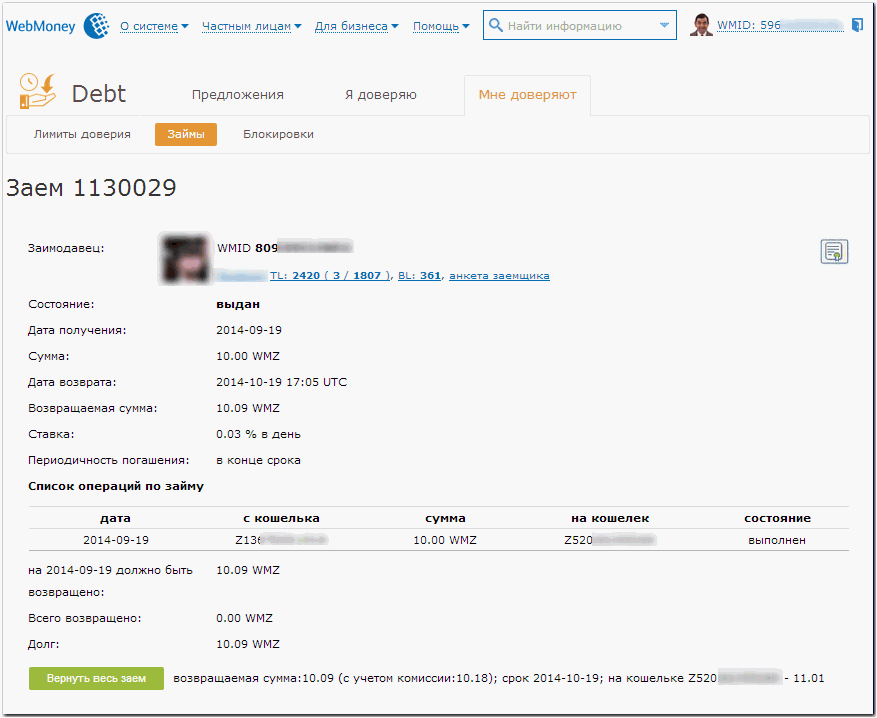877x718 pixels.
Task: Open the lender's blurred profile photo
Action: click(185, 258)
